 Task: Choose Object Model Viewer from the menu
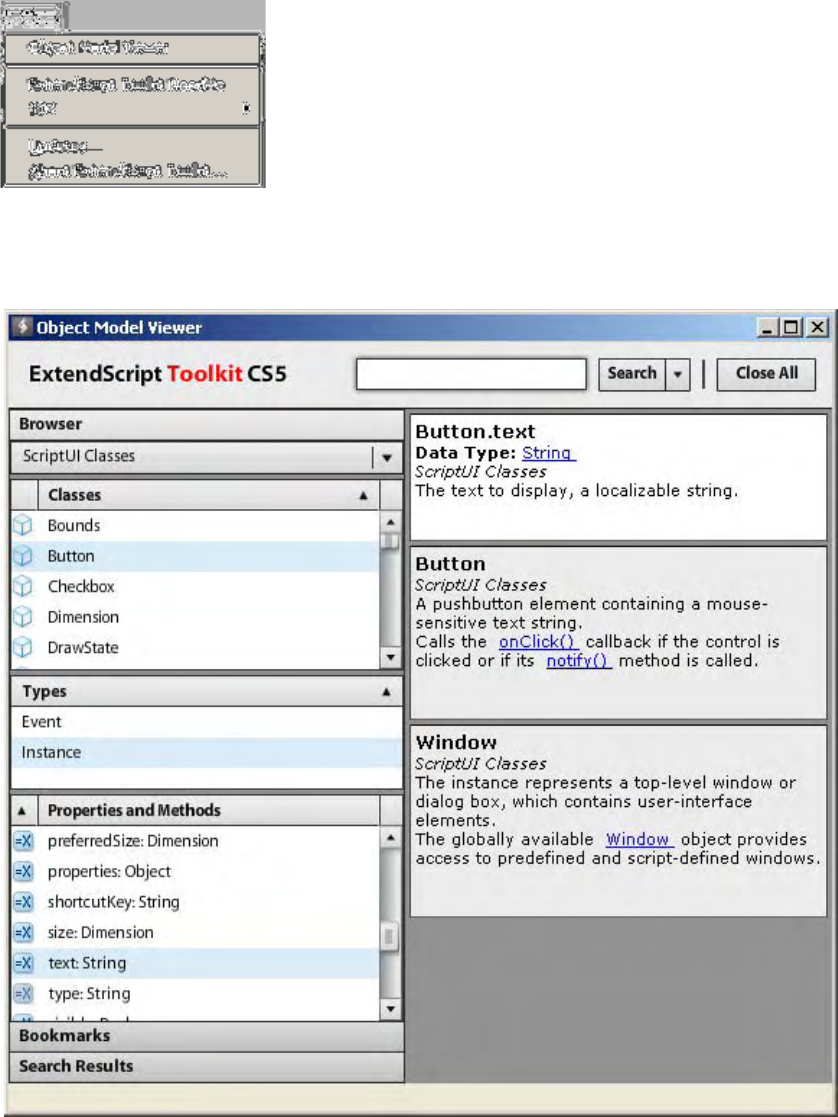[x=133, y=48]
